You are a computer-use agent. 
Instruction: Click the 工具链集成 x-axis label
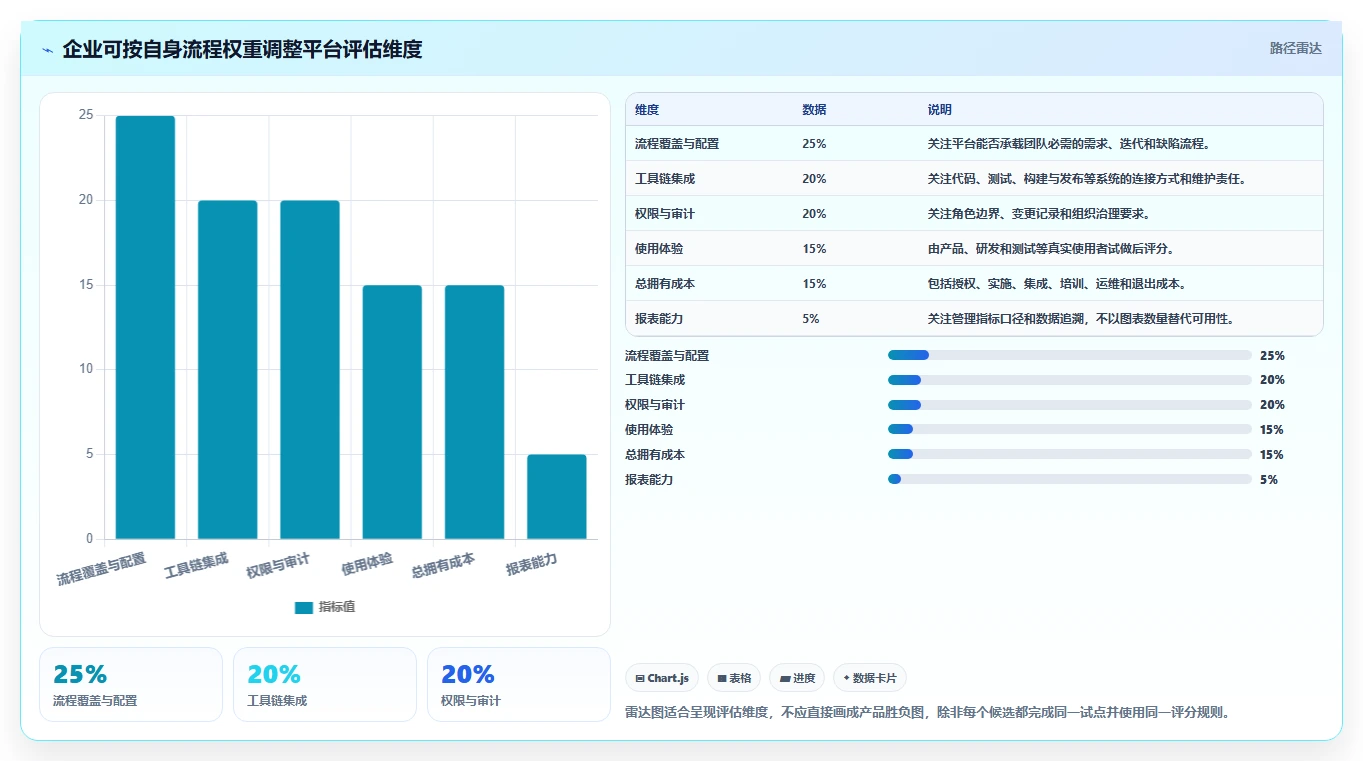point(196,566)
